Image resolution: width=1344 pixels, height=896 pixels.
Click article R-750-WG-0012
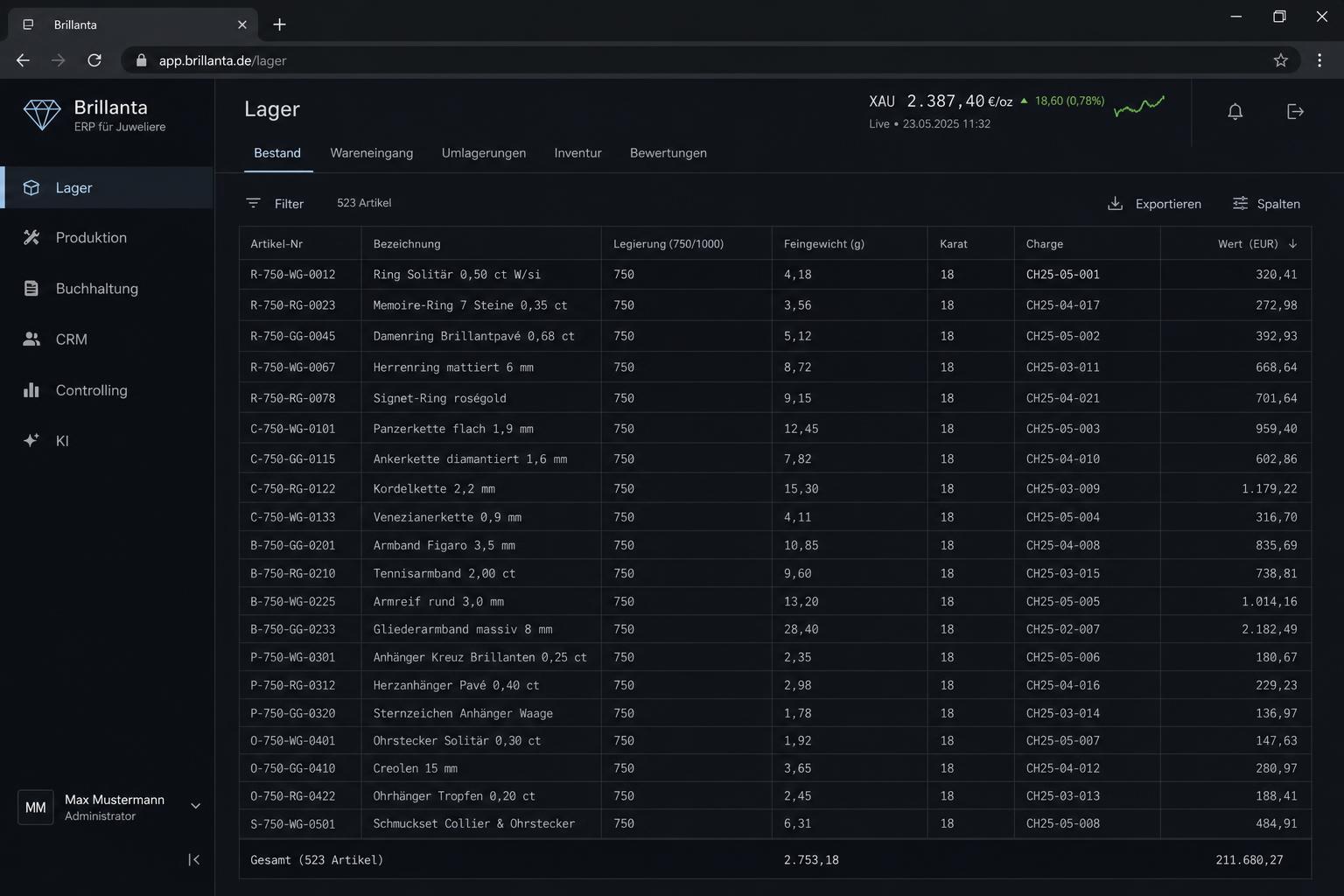pyautogui.click(x=292, y=274)
